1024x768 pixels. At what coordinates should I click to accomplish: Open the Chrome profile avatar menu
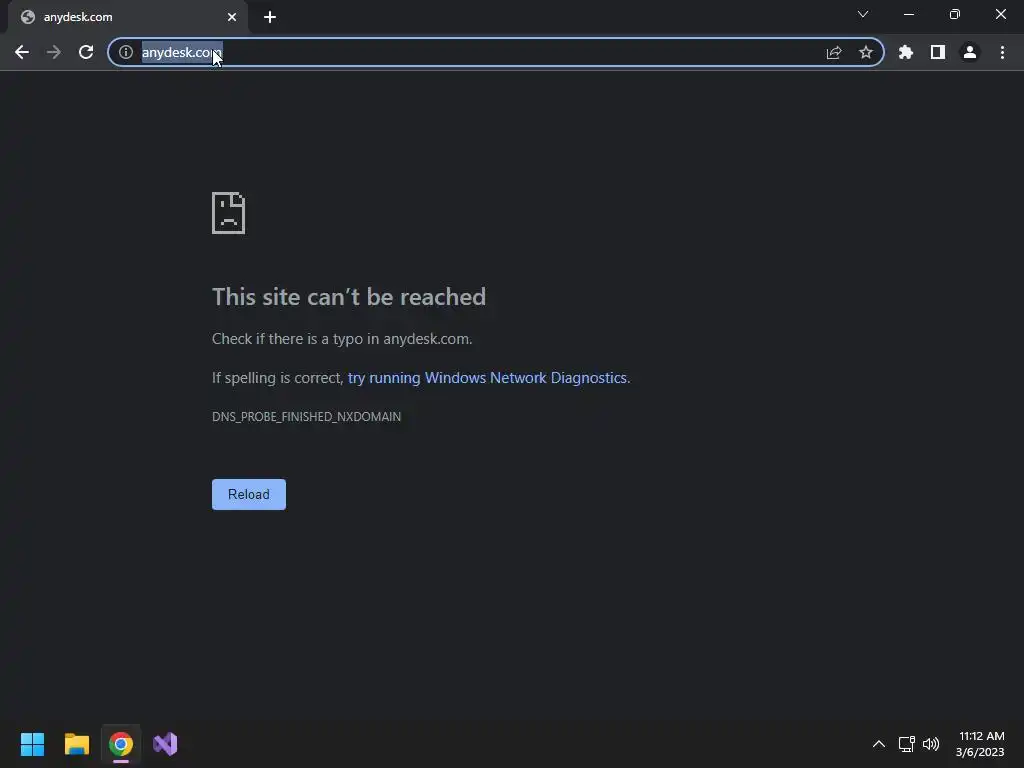coord(970,52)
